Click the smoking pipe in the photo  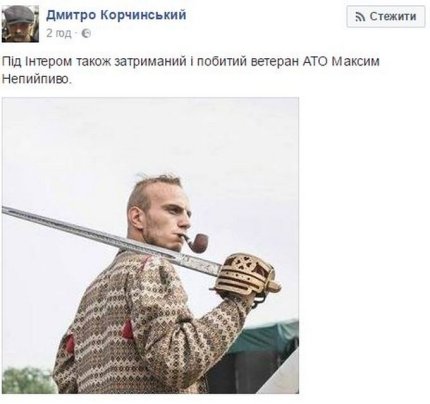coord(195,242)
